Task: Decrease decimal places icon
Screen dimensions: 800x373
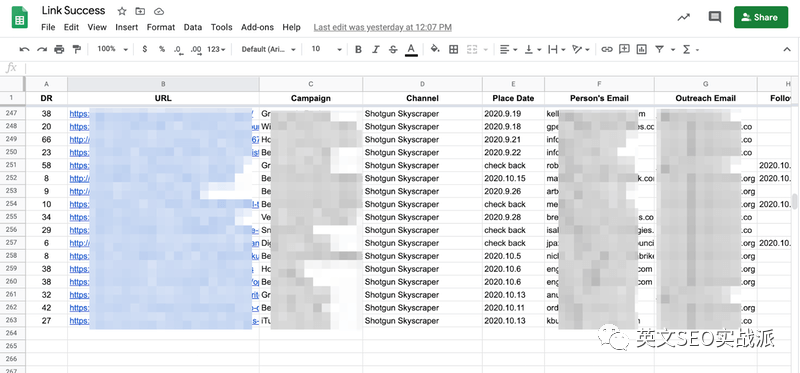Action: pos(178,49)
